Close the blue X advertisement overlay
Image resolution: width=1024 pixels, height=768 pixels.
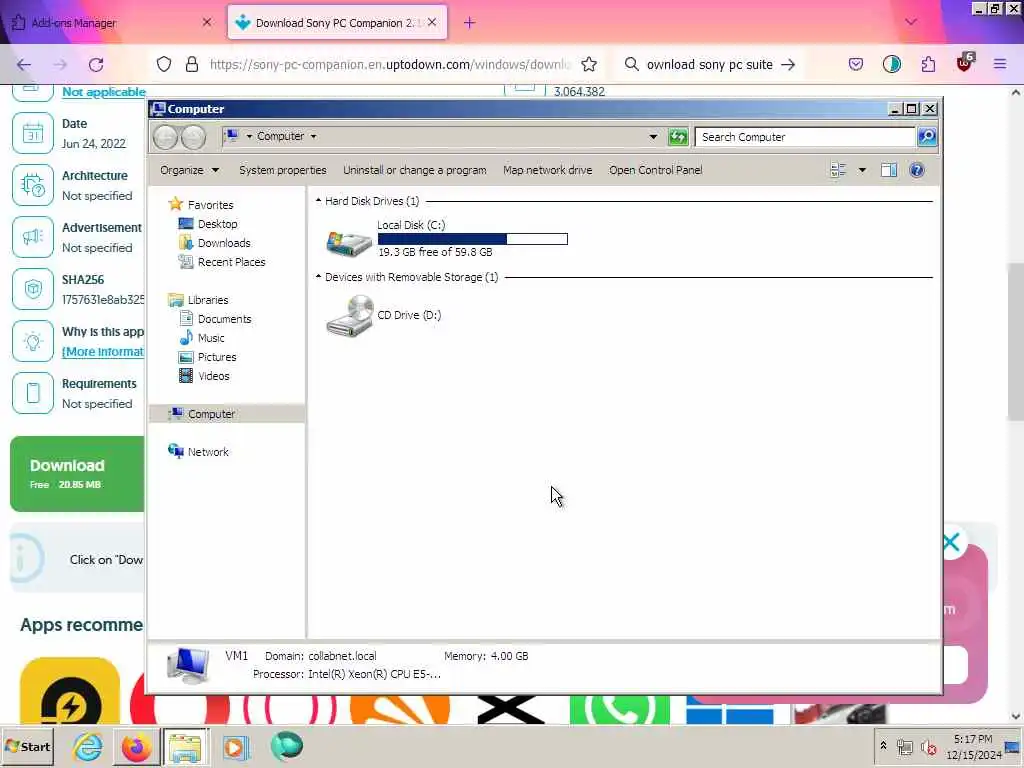[x=951, y=542]
